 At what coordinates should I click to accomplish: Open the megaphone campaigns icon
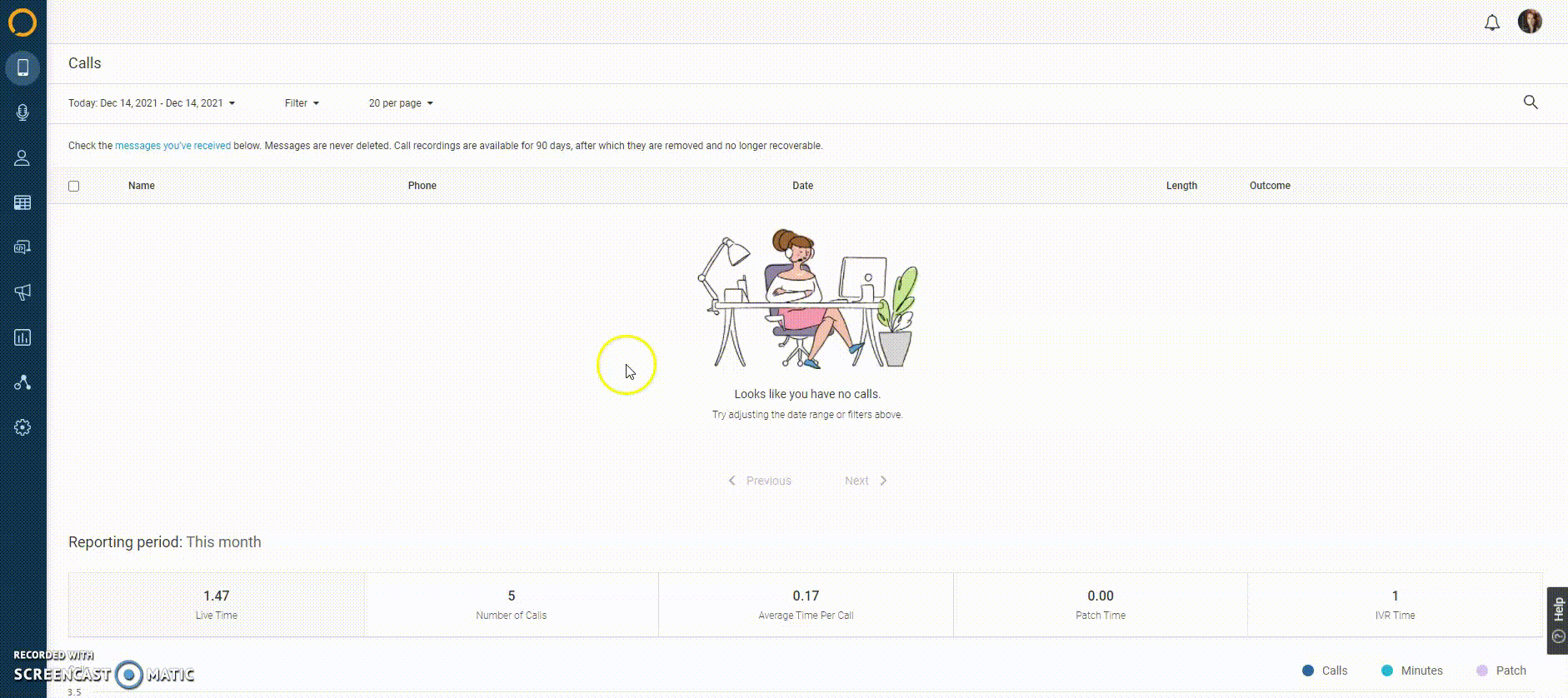coord(22,292)
